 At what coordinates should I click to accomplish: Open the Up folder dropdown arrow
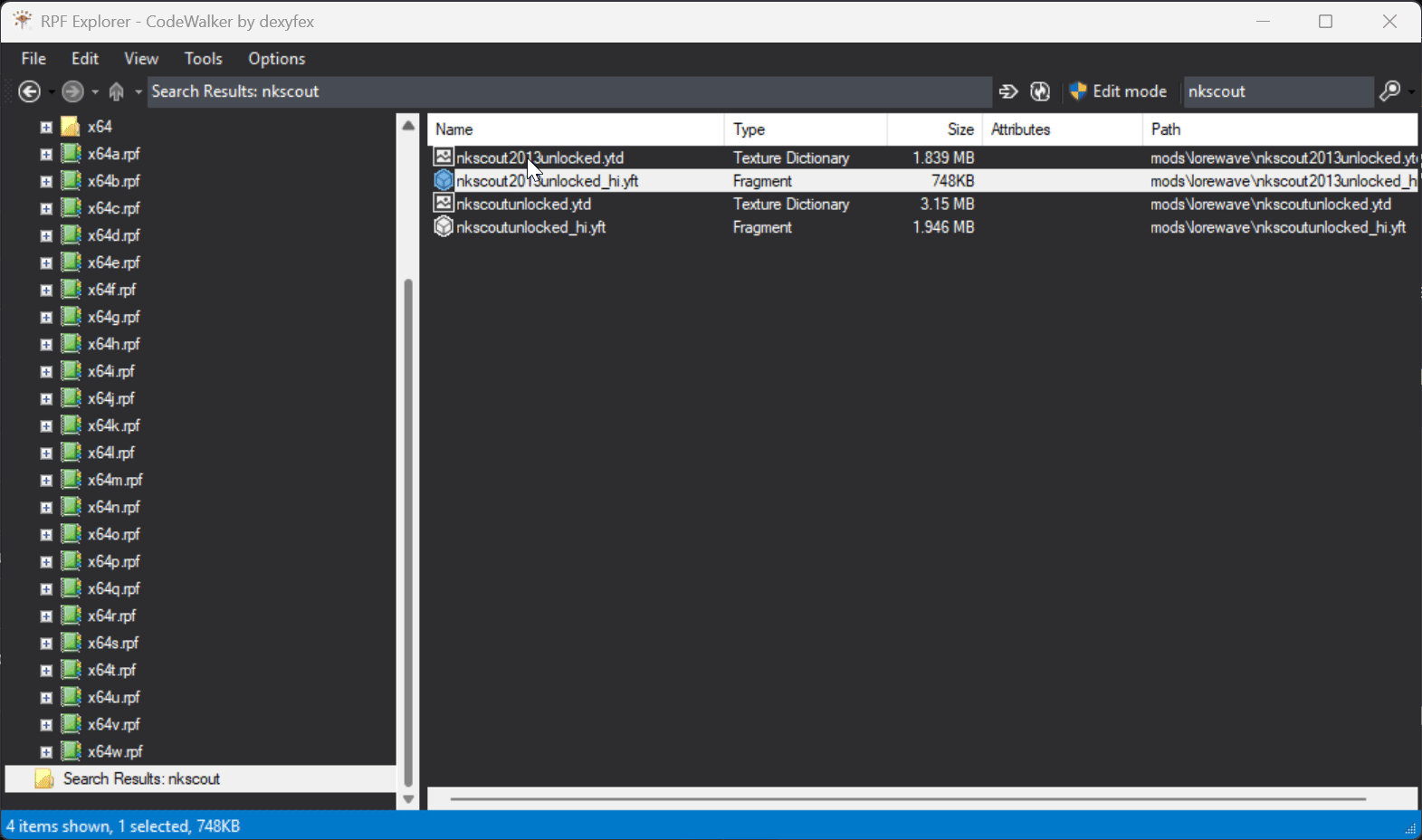(138, 91)
